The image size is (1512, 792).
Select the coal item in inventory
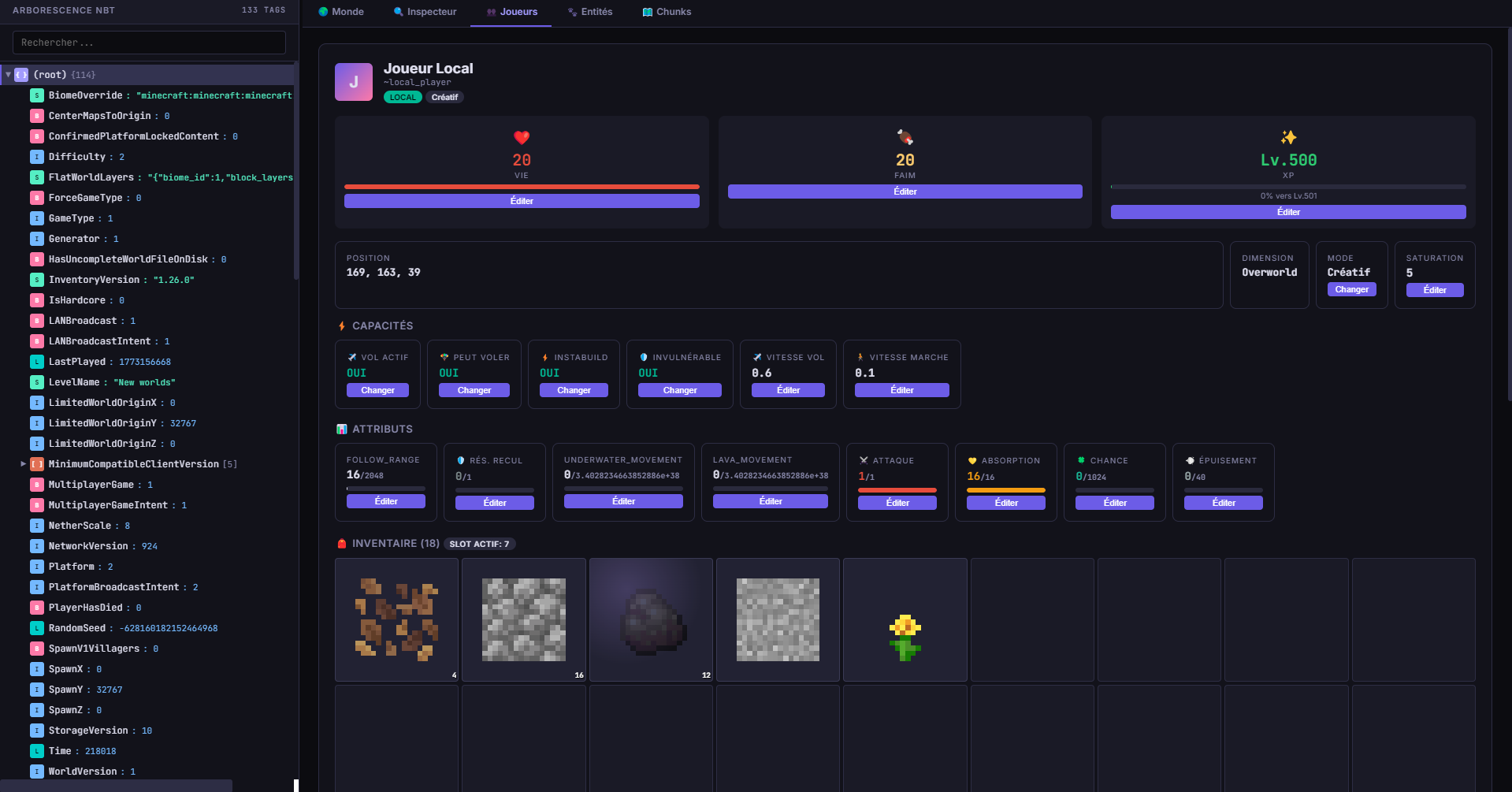point(651,621)
